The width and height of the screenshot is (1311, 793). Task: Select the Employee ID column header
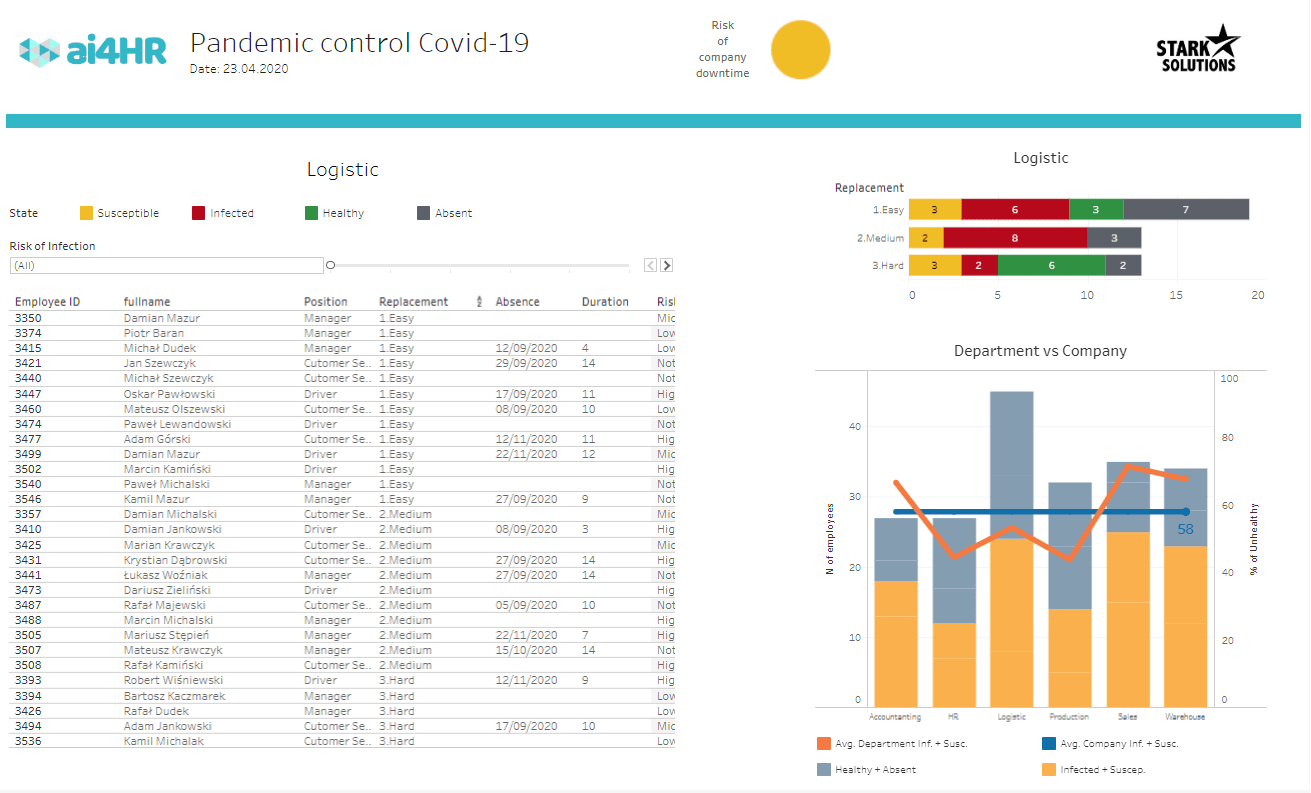click(x=47, y=302)
